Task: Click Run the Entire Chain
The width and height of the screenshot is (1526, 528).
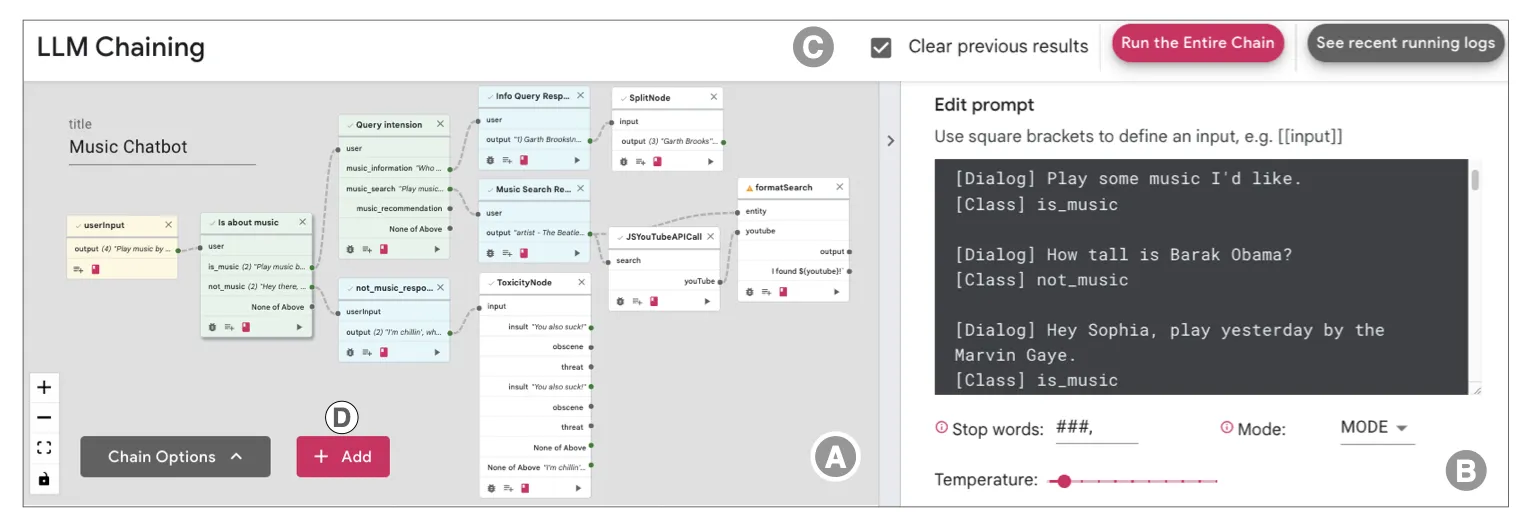Action: pos(1197,43)
